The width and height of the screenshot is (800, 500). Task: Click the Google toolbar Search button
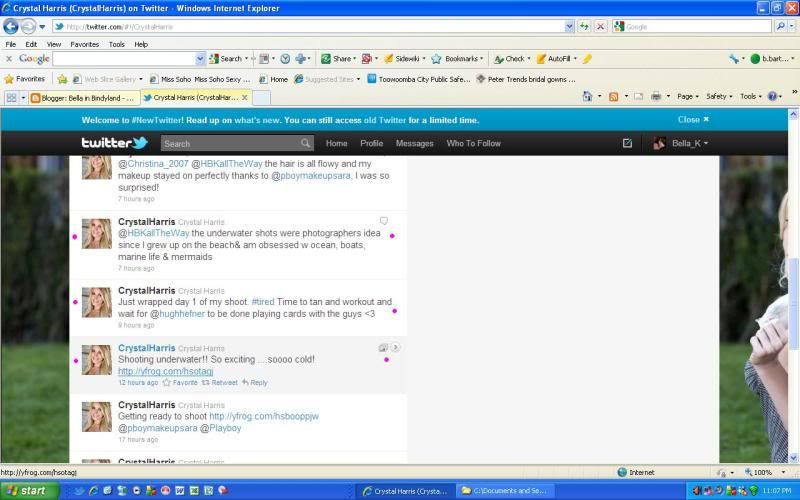click(x=226, y=59)
